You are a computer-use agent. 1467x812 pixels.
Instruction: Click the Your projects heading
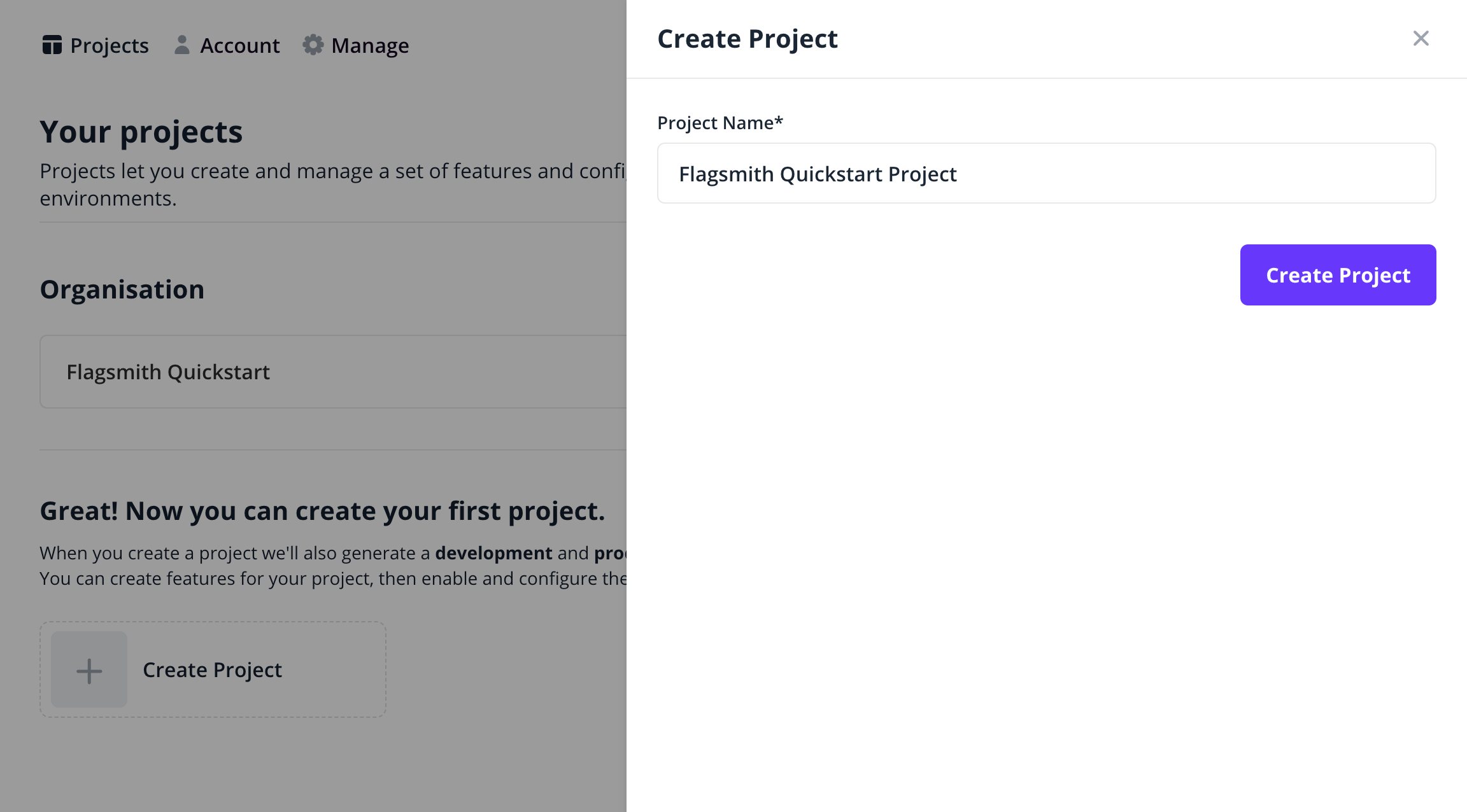pos(141,132)
